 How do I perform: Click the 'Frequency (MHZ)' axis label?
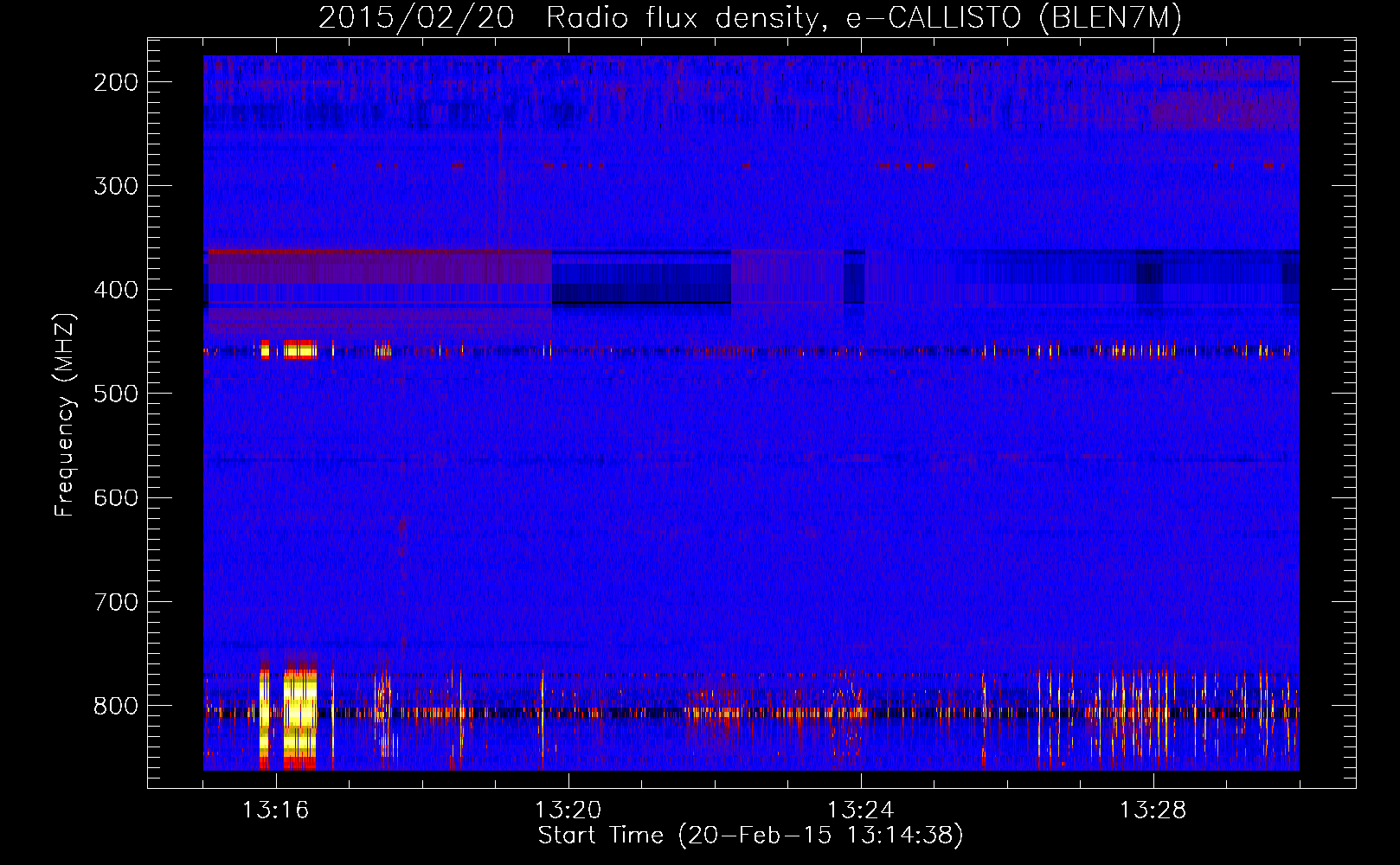click(x=65, y=414)
